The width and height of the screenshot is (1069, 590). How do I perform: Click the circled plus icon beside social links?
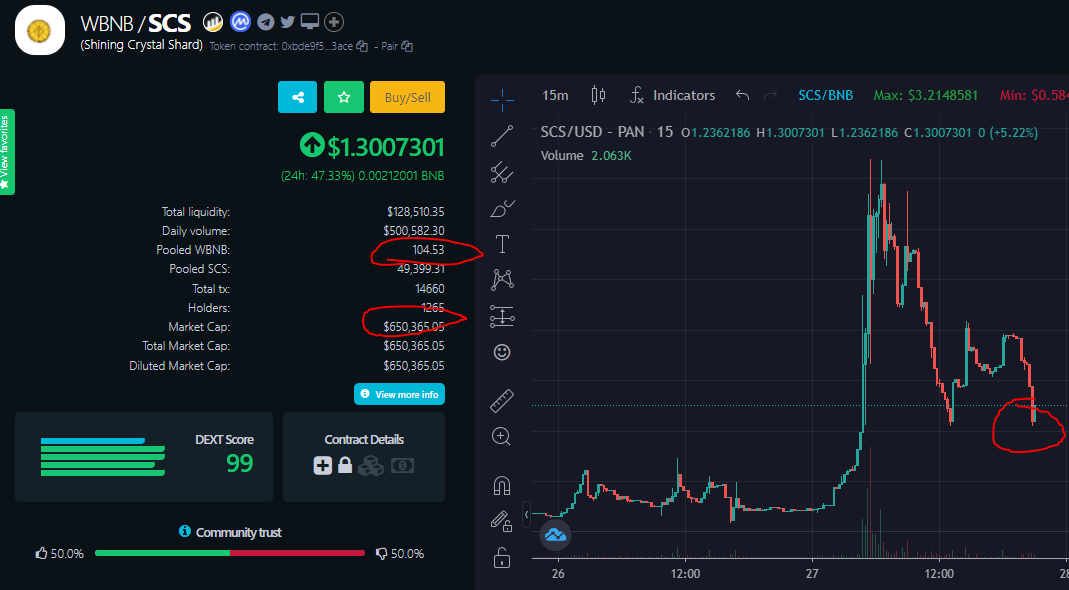point(333,23)
